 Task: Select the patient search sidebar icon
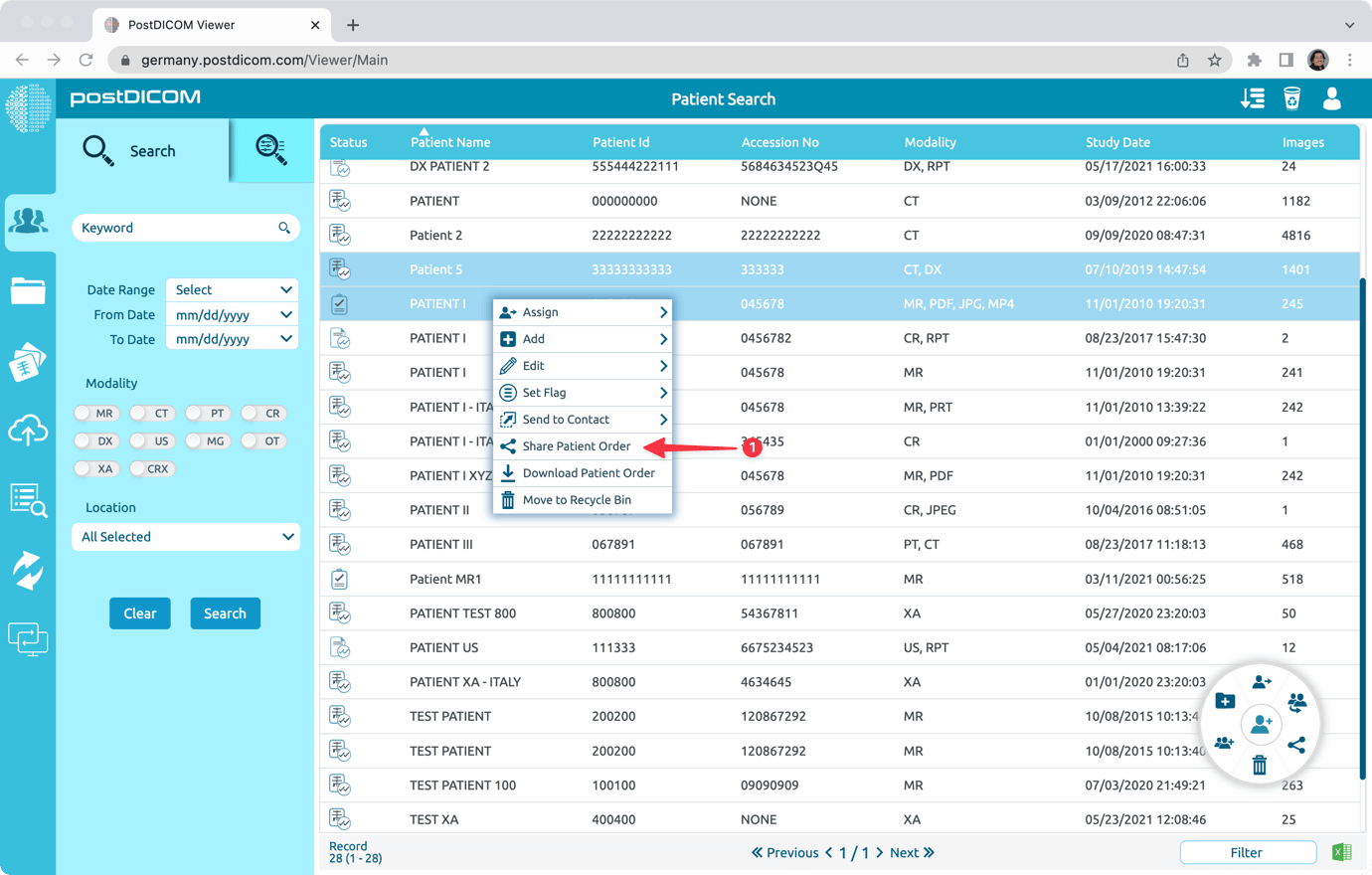(x=29, y=222)
